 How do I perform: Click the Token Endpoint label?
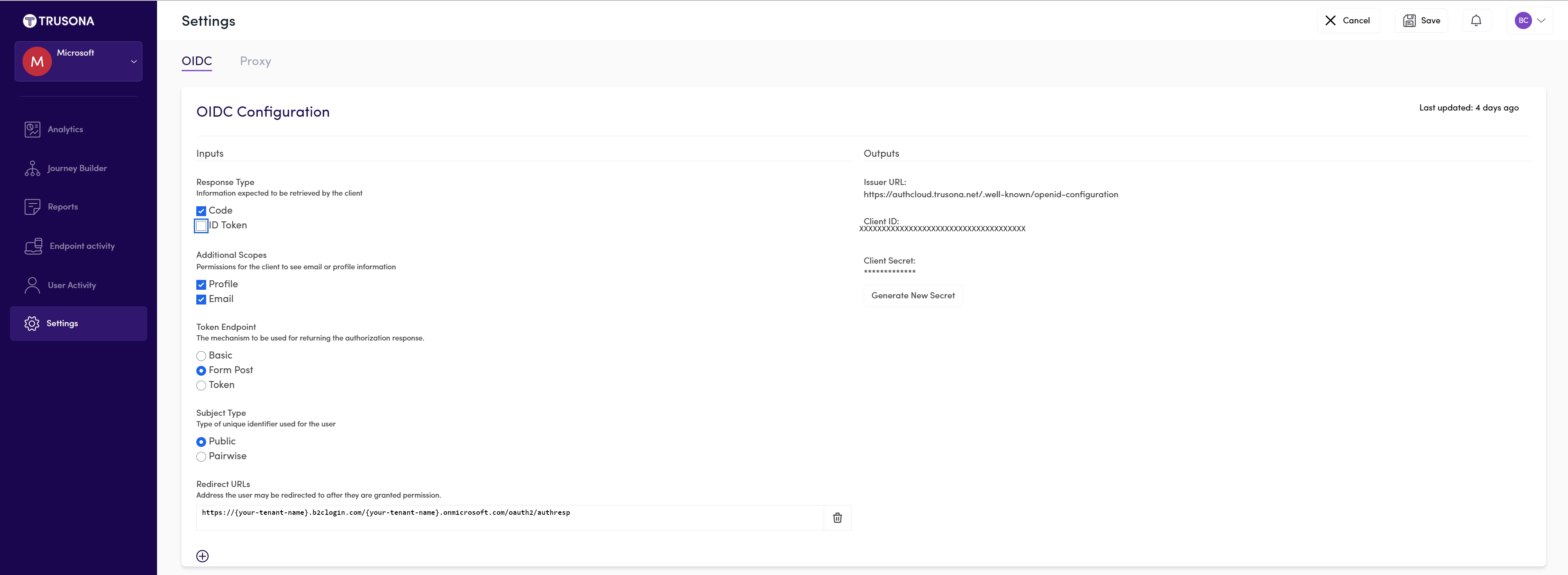coord(226,327)
